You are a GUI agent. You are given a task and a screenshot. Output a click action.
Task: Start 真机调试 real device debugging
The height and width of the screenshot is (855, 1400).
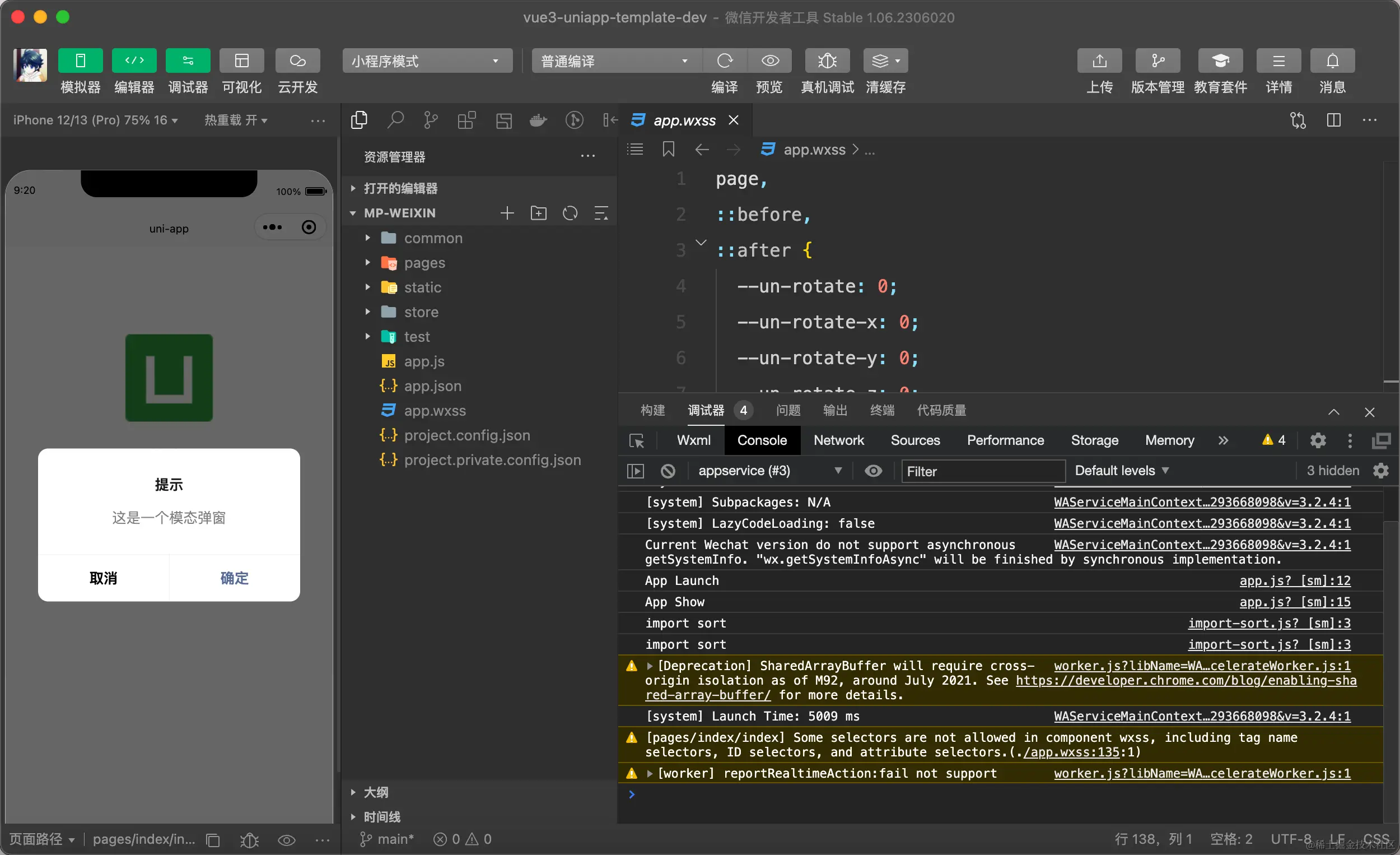click(827, 61)
